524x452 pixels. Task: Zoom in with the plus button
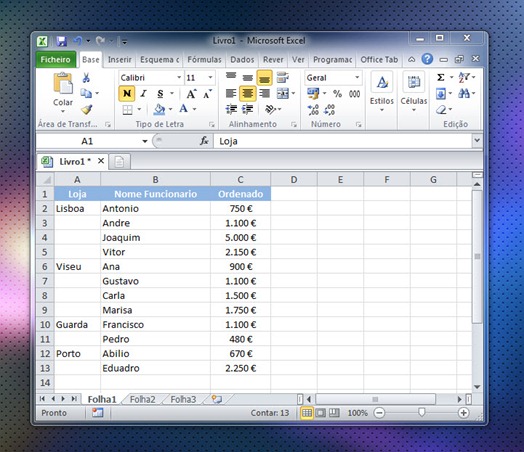pos(464,413)
